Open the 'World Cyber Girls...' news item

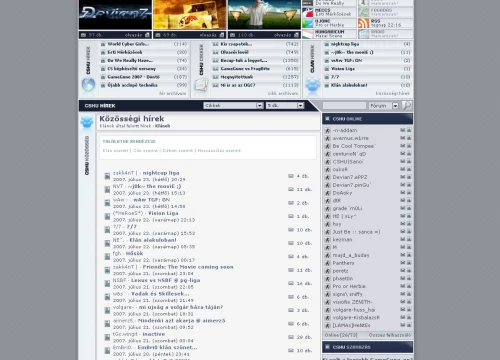(128, 44)
